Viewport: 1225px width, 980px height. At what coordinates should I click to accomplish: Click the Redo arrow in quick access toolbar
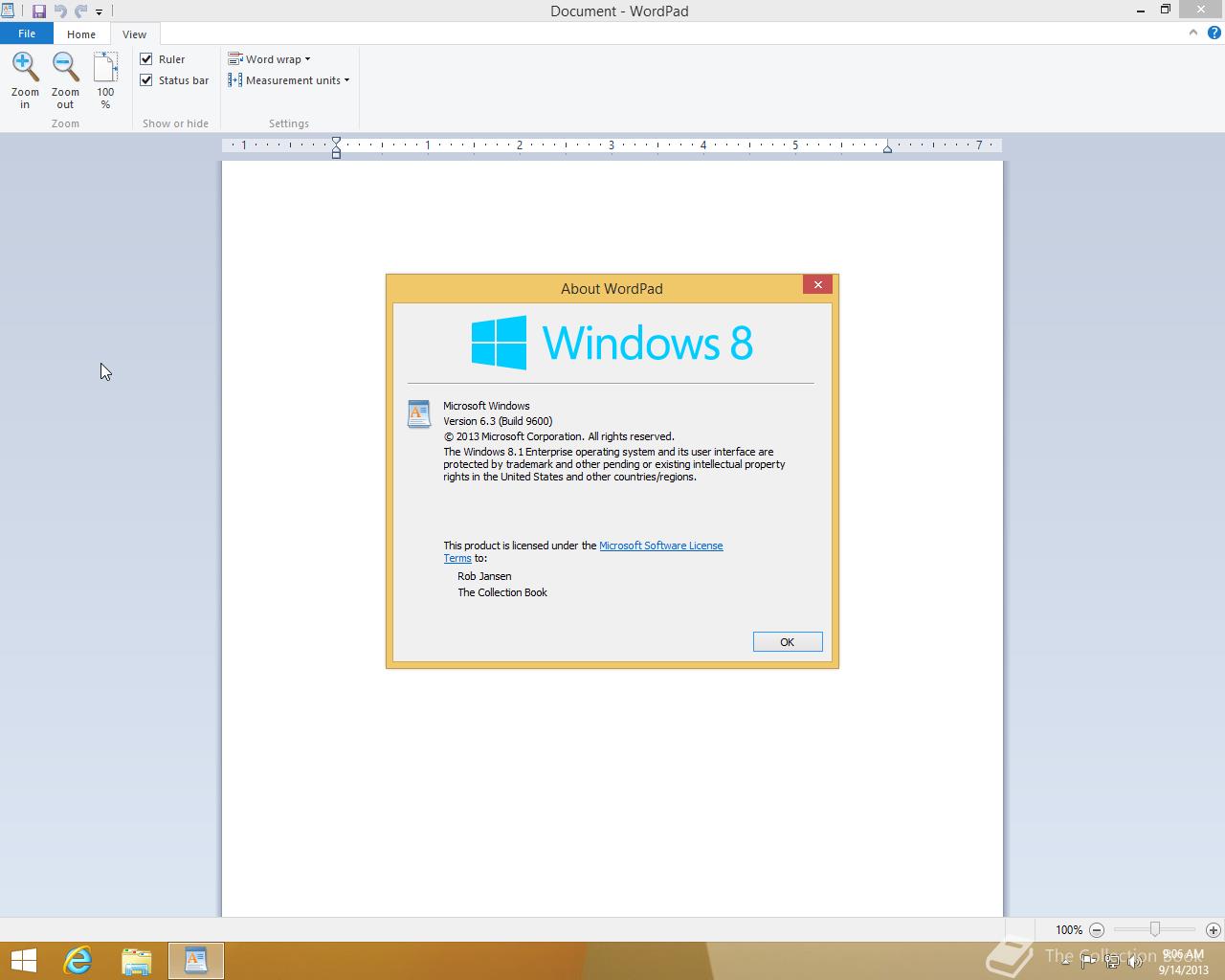(80, 11)
